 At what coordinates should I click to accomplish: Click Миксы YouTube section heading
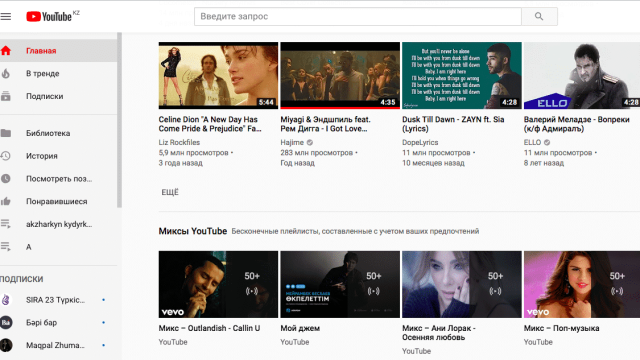[193, 231]
